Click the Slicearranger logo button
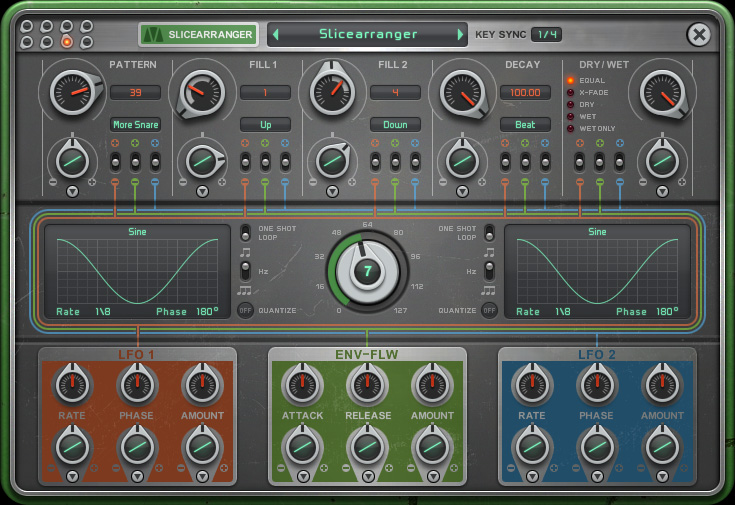The image size is (735, 505). [x=198, y=35]
